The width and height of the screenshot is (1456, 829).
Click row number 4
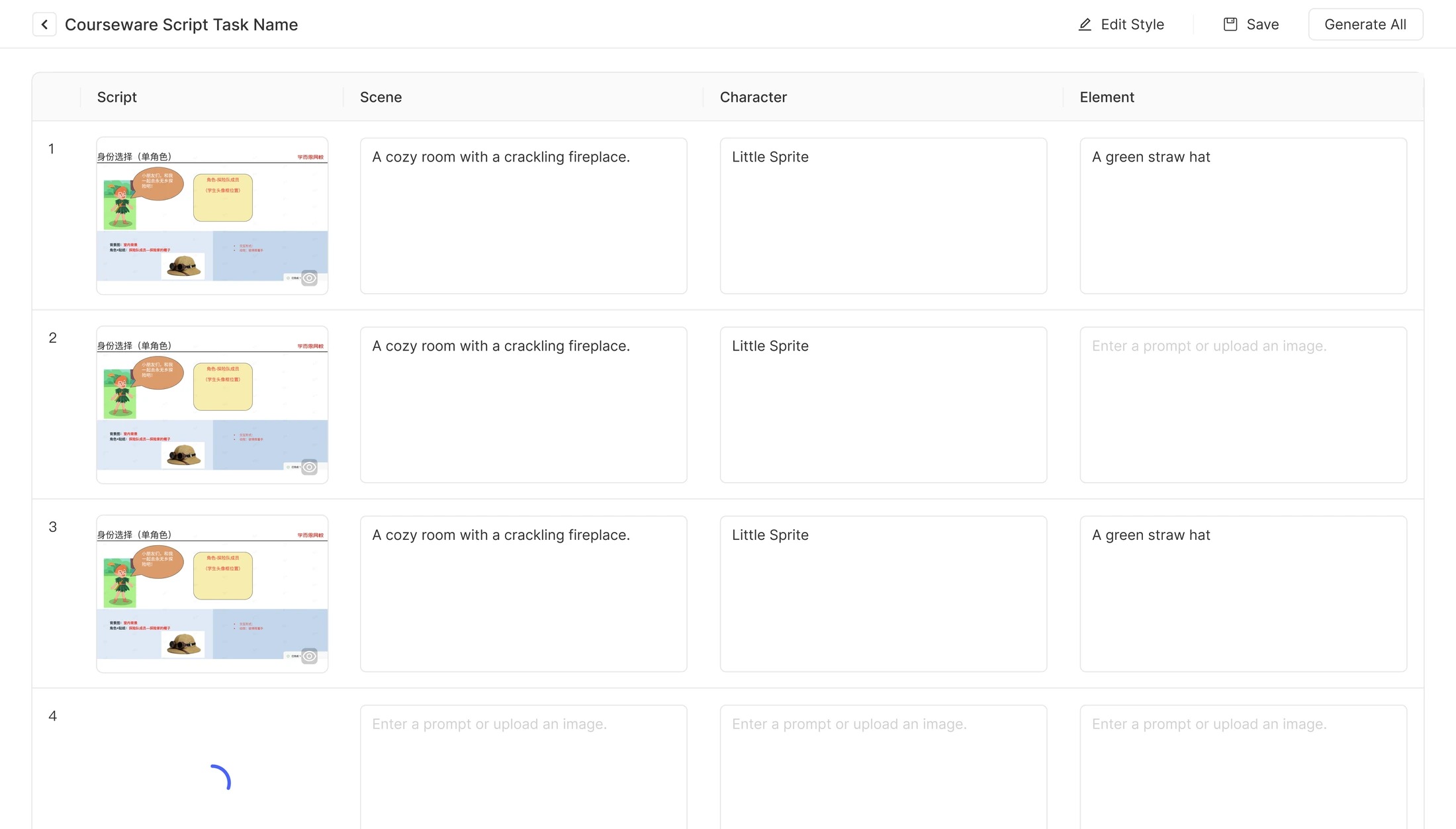point(52,717)
